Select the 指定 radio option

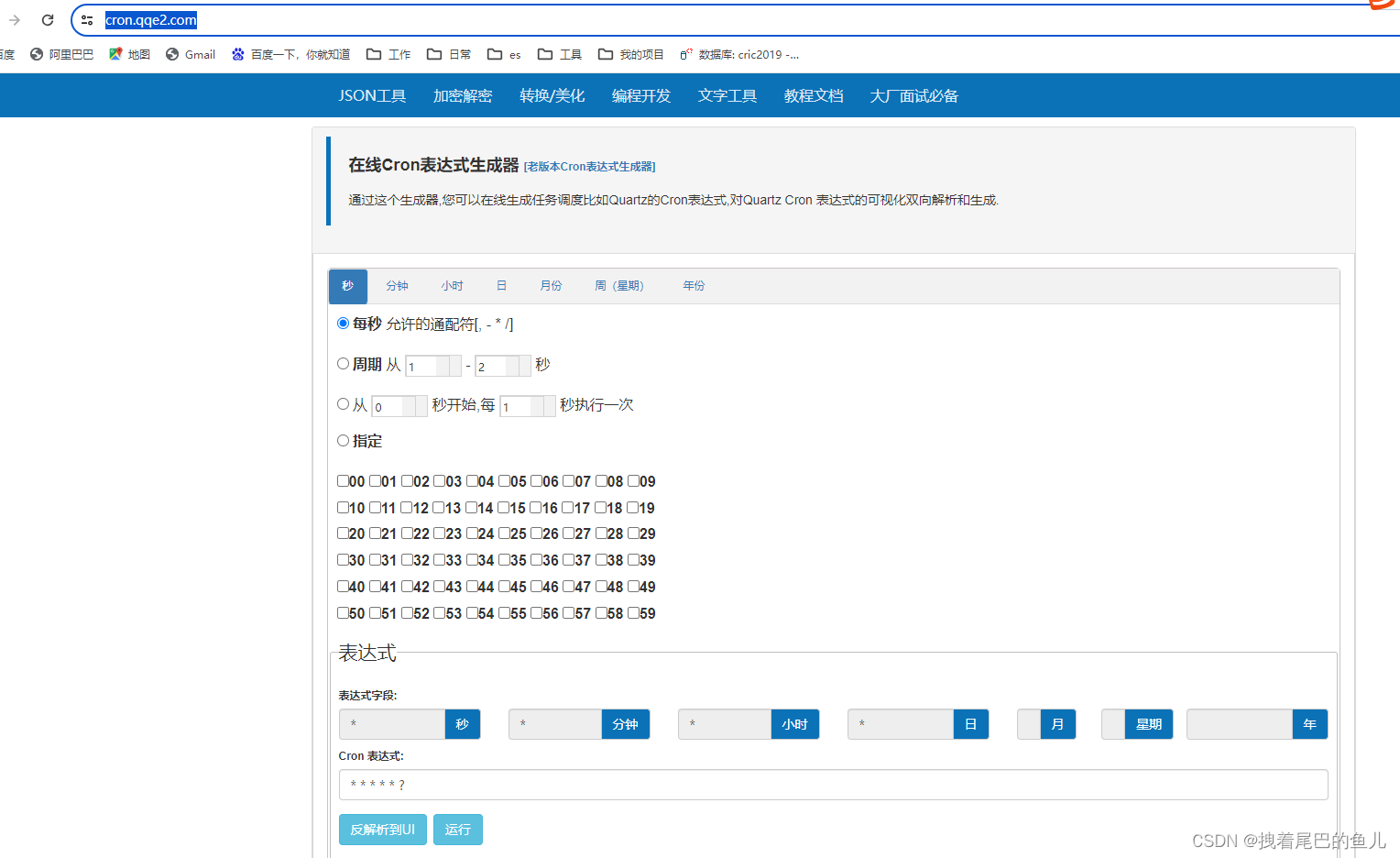[x=343, y=441]
